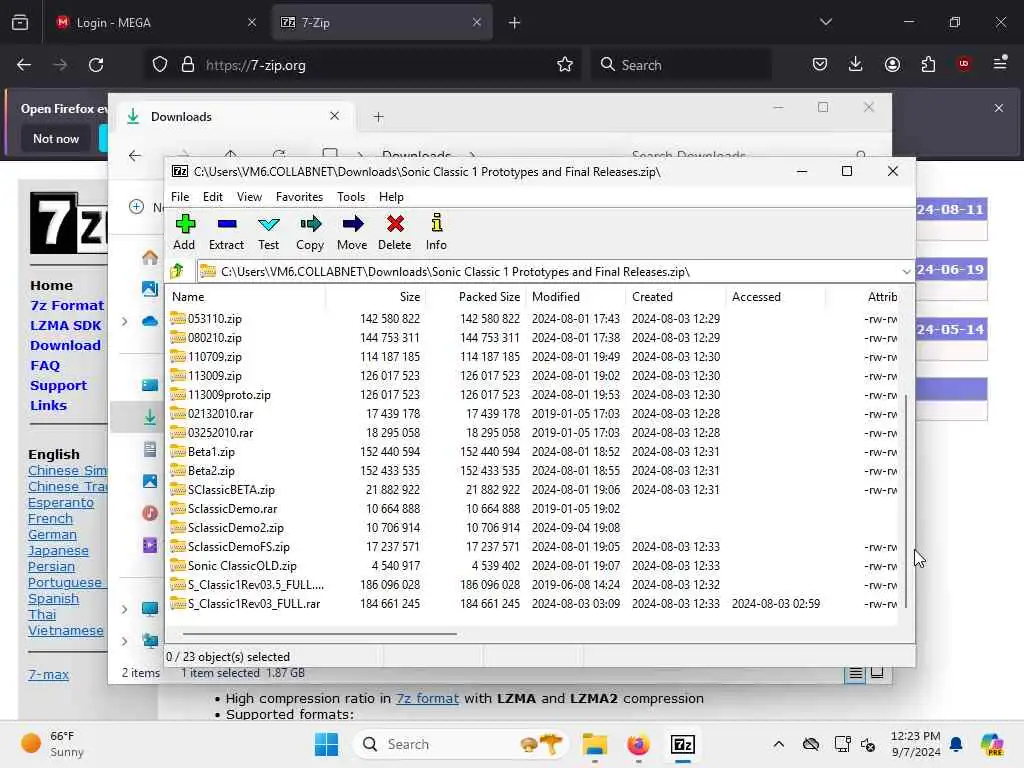Save to Pocket icon in Firefox toolbar
The height and width of the screenshot is (768, 1024).
point(820,64)
